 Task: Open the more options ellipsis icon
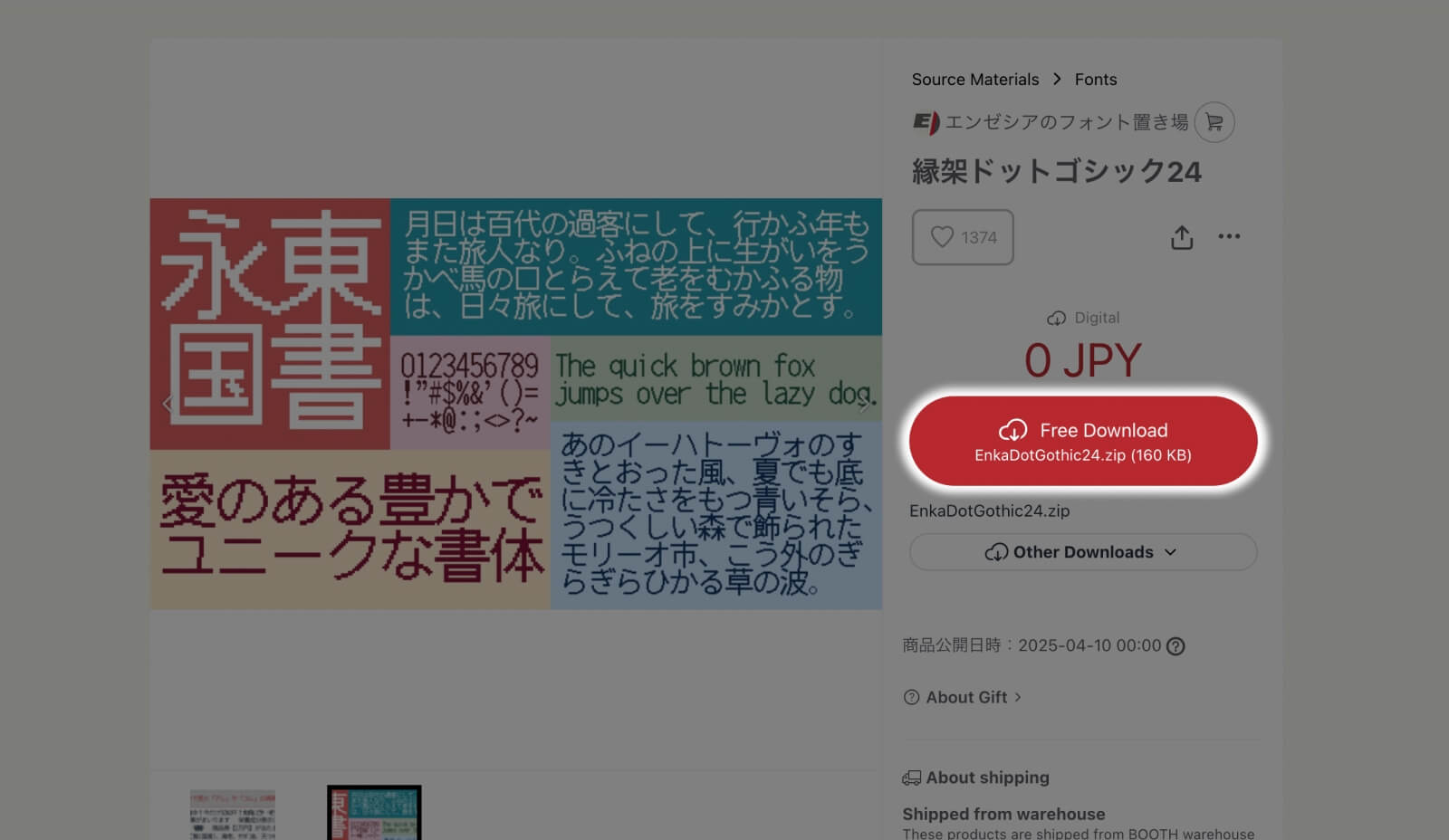tap(1230, 236)
